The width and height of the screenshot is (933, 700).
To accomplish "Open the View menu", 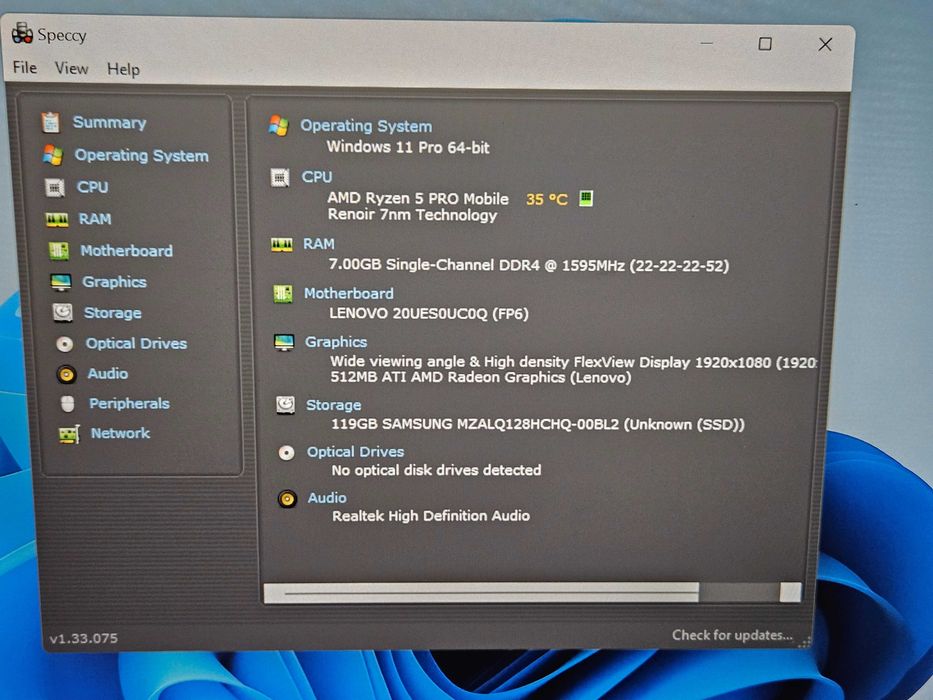I will pos(71,68).
